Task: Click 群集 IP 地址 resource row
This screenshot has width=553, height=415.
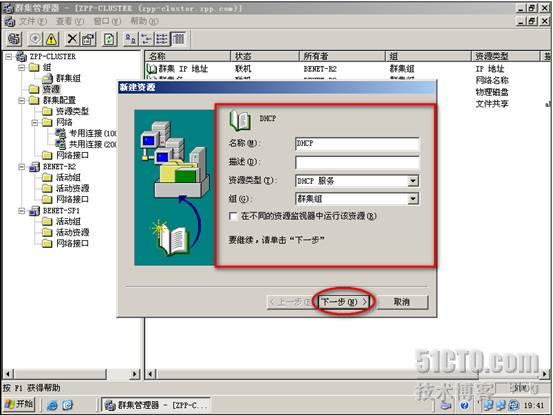Action: pyautogui.click(x=183, y=68)
